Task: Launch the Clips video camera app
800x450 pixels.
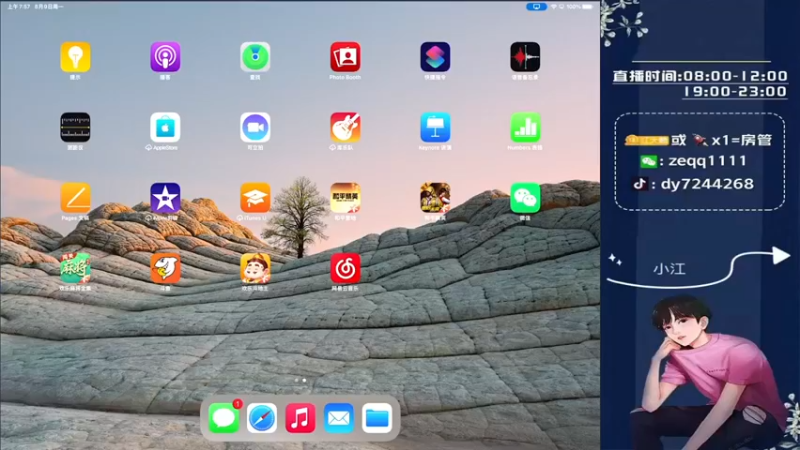Action: click(255, 127)
